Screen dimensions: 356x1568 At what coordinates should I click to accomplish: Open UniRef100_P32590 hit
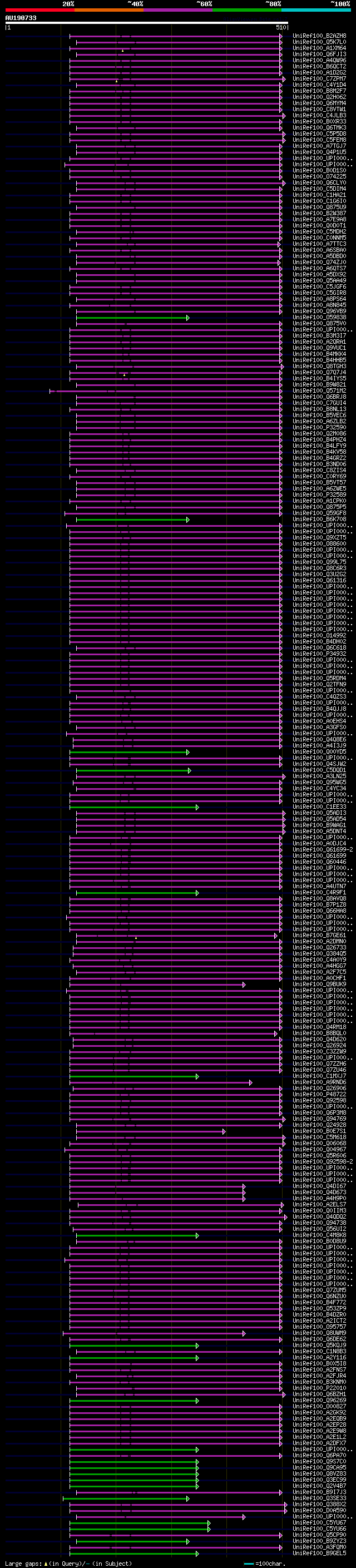point(319,427)
